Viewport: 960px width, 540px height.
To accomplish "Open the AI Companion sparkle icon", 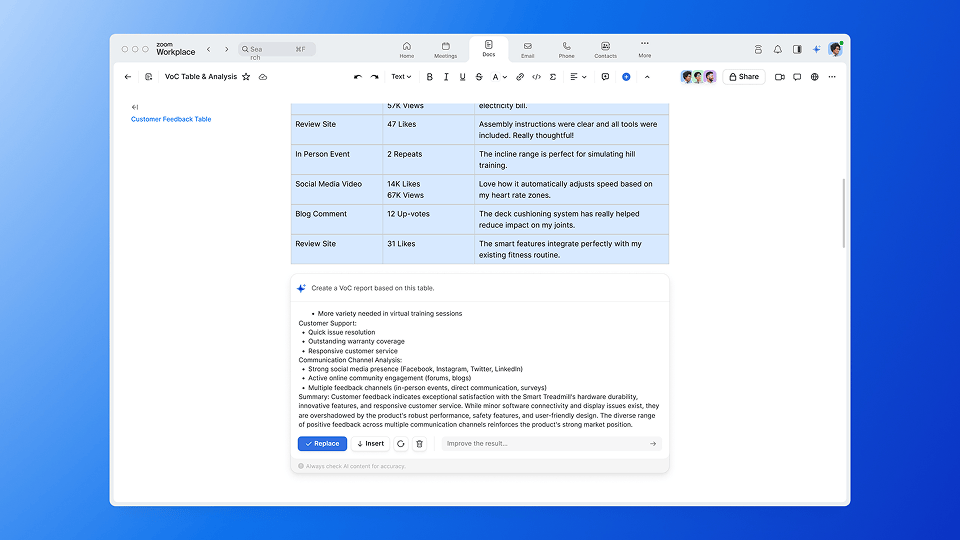I will (816, 49).
